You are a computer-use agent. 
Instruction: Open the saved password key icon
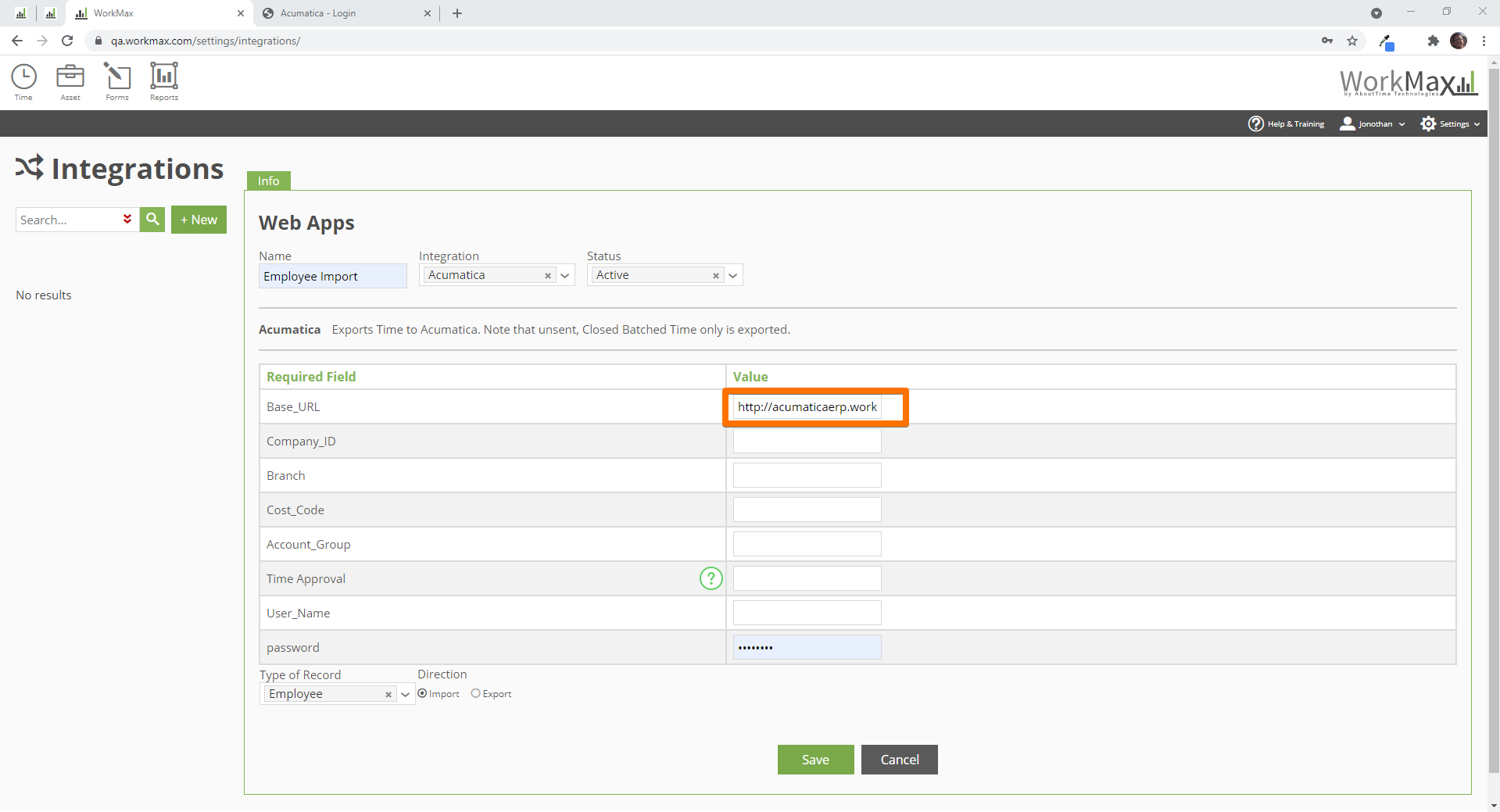click(x=1327, y=41)
